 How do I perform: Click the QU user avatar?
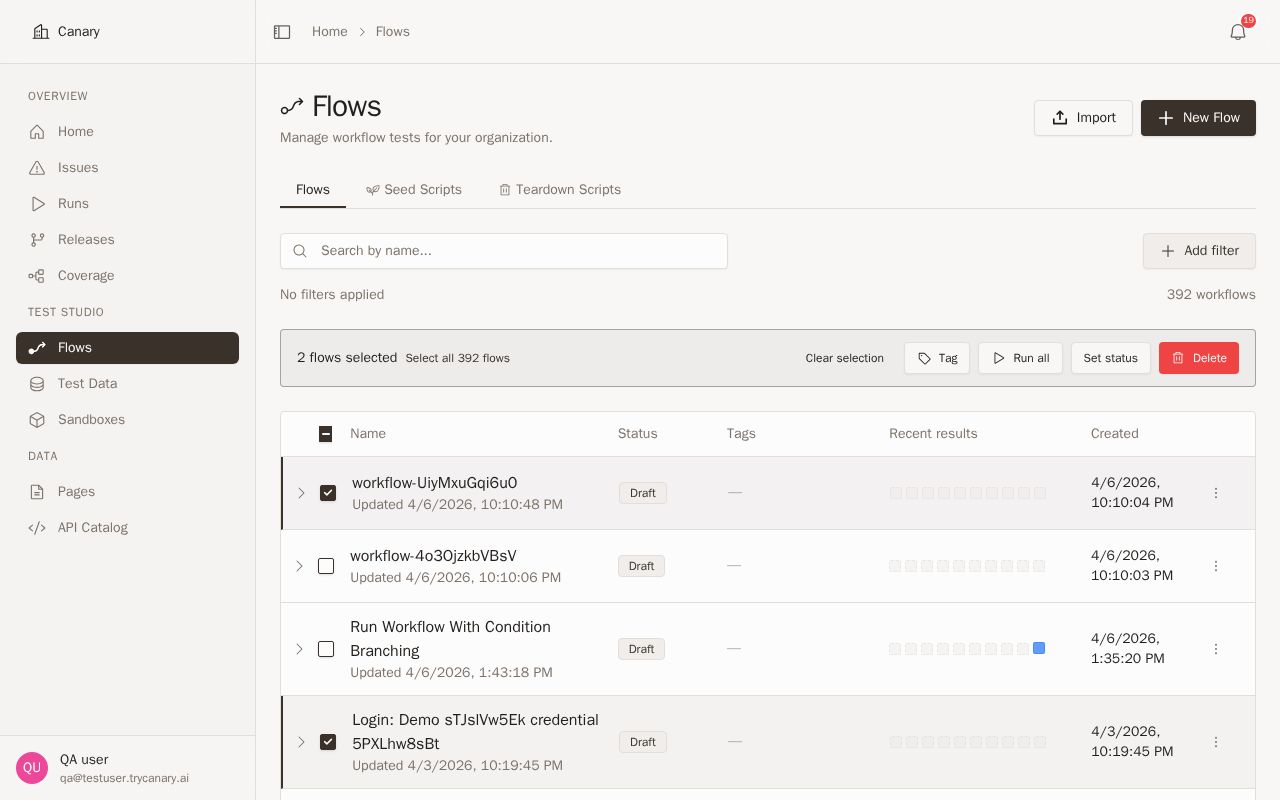pos(32,768)
